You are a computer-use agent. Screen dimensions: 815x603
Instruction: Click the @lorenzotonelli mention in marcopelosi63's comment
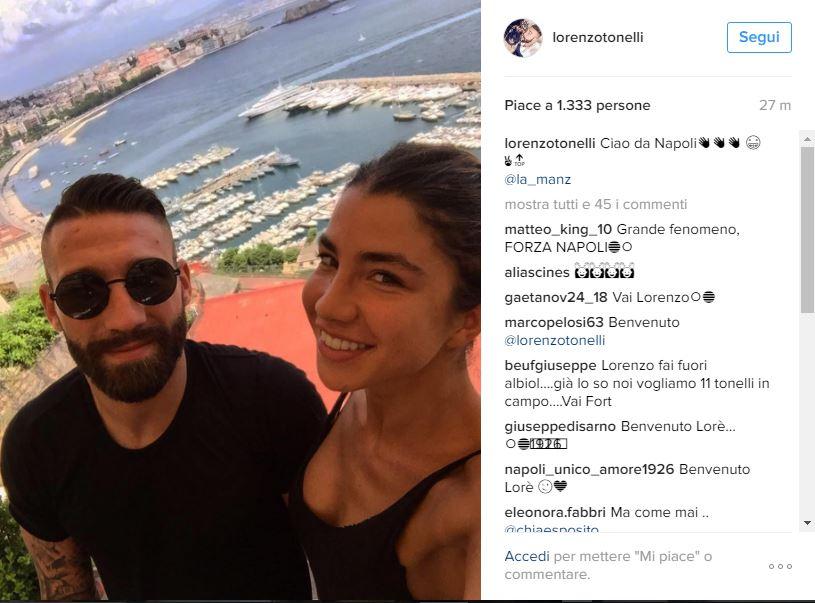tap(555, 340)
